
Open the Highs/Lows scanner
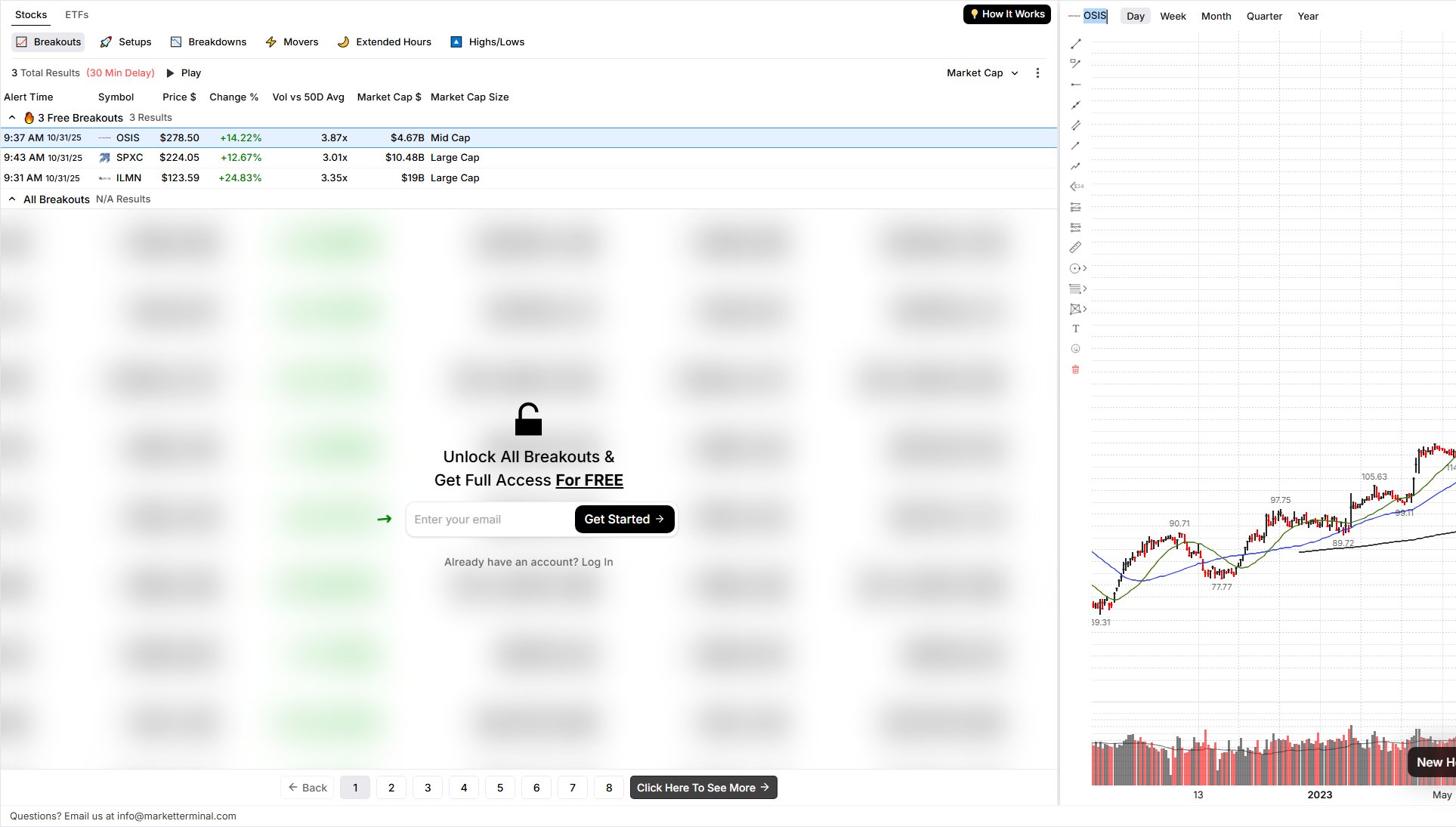tap(487, 42)
